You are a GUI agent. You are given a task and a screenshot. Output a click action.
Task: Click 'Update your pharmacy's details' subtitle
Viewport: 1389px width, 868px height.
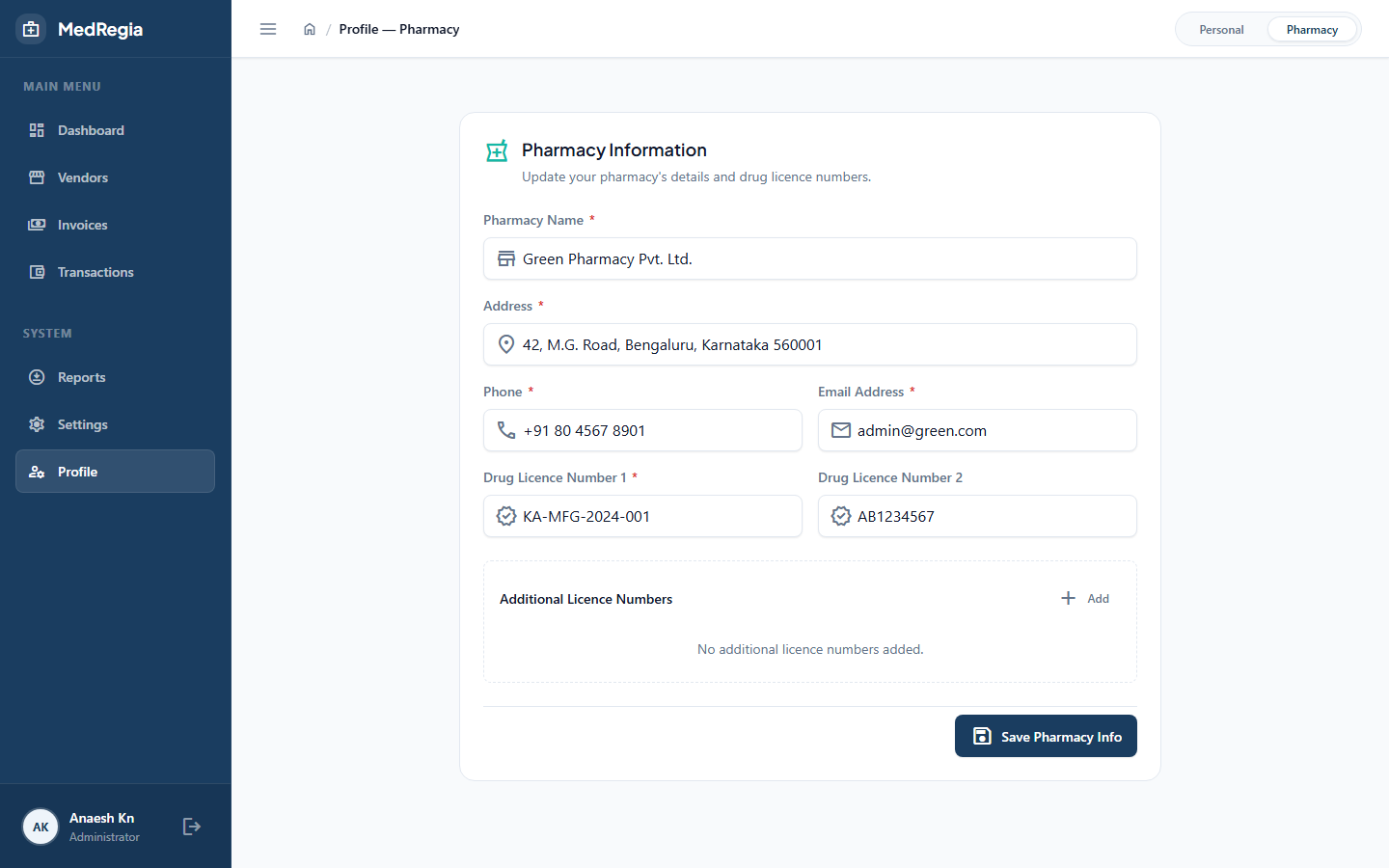click(x=696, y=176)
